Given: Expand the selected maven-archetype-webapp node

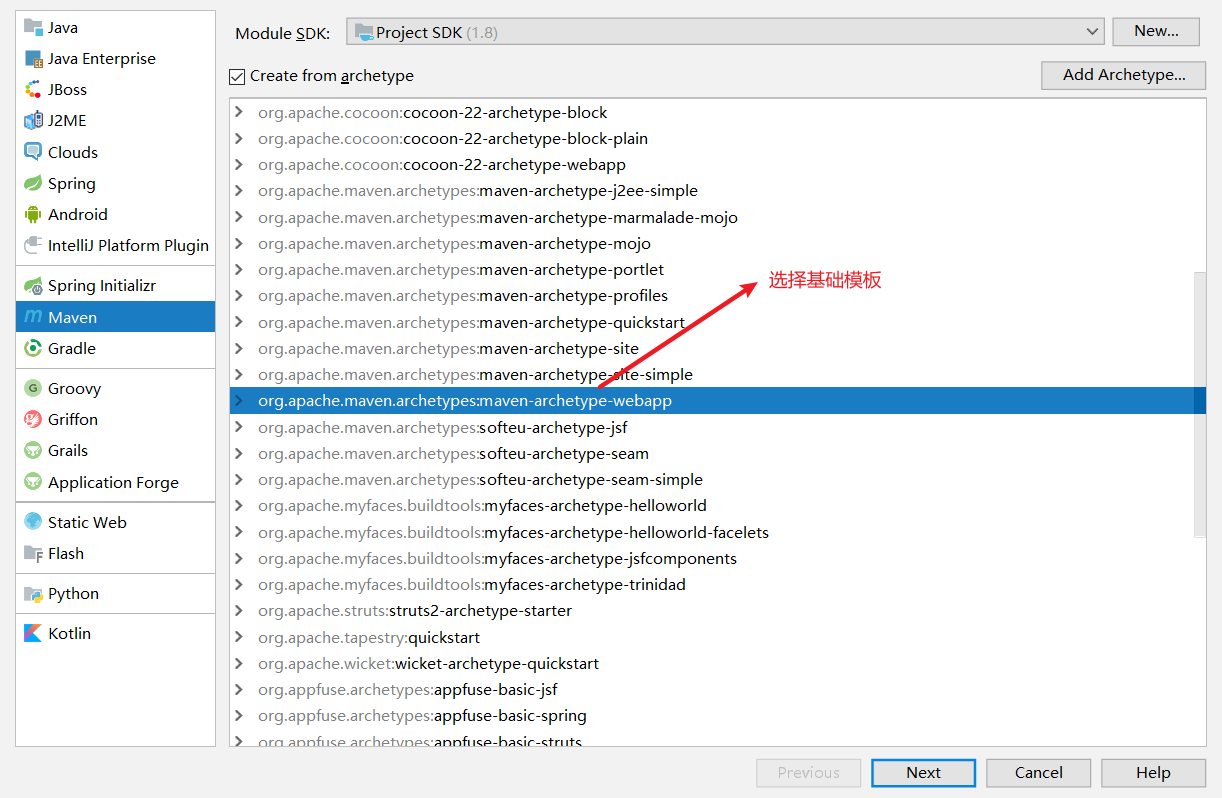Looking at the screenshot, I should click(x=238, y=400).
